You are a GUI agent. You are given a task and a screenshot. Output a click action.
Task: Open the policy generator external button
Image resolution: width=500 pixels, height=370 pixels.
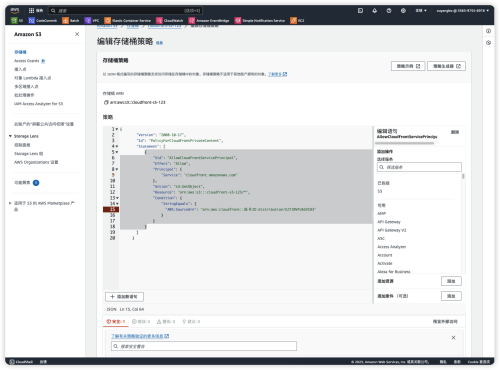click(446, 66)
